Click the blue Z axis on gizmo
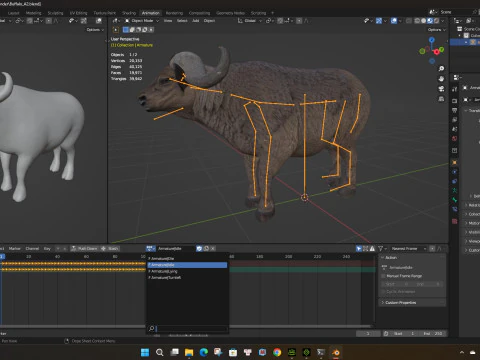Screen dimensions: 480x360 click(x=432, y=40)
